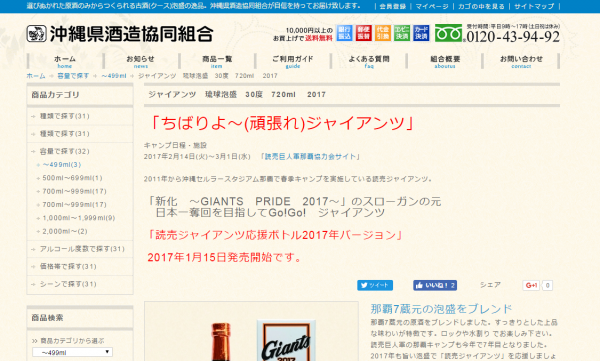
Task: Click the Google+ G+1 button
Action: 531,285
